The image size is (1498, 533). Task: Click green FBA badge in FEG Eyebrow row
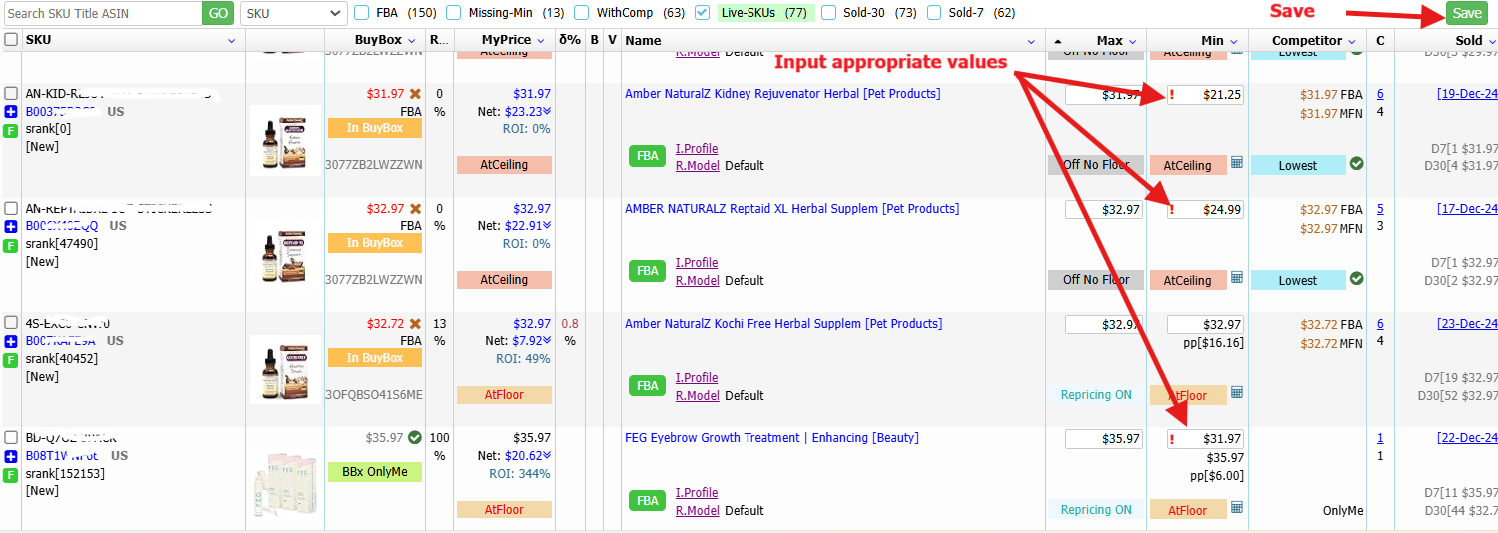(x=648, y=500)
